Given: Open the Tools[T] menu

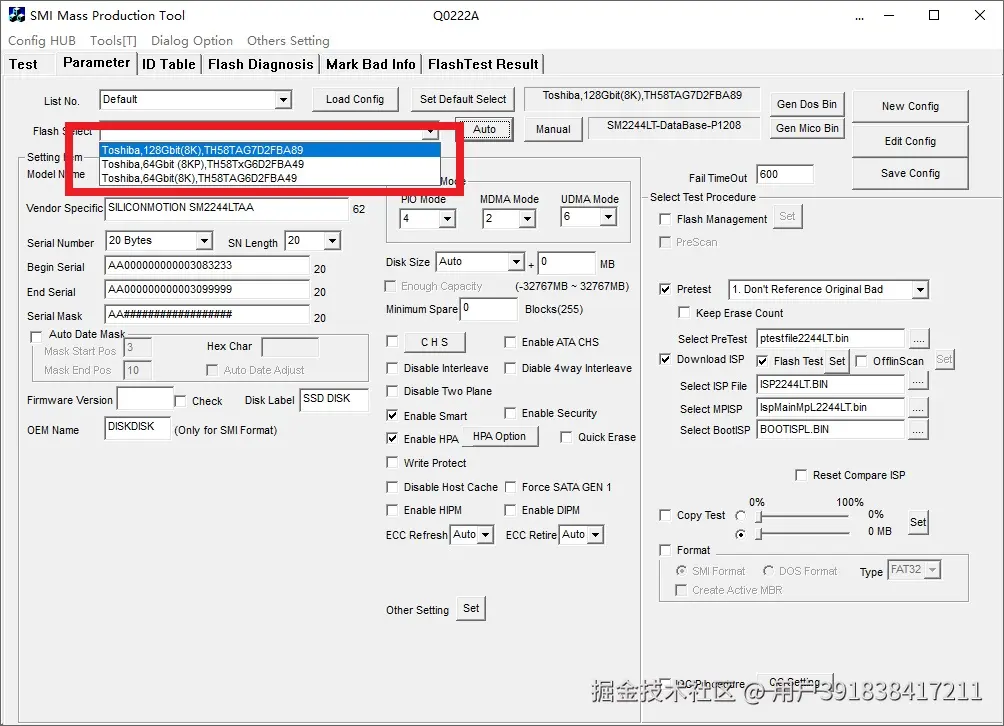Looking at the screenshot, I should pyautogui.click(x=113, y=40).
